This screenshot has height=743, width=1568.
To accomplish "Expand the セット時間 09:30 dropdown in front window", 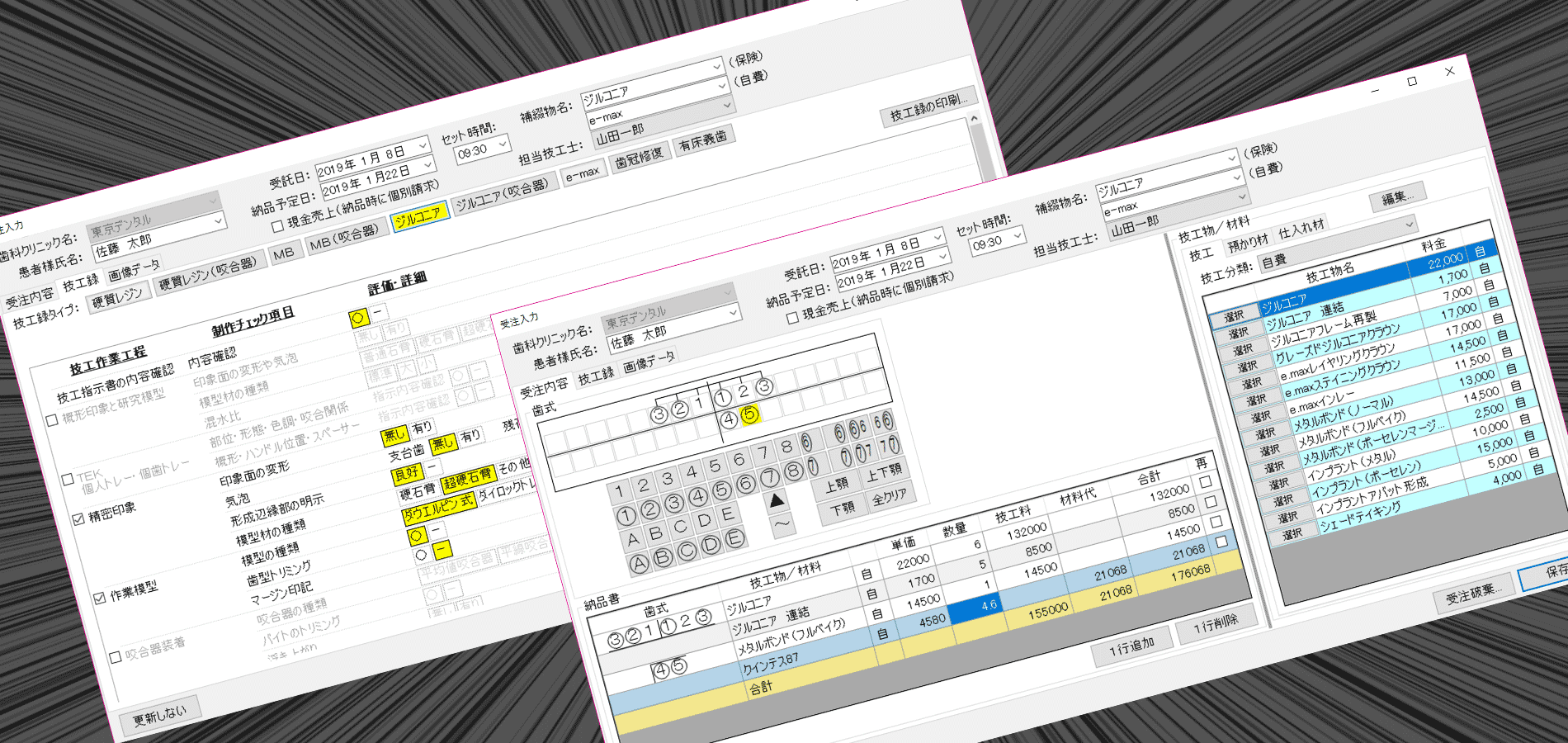I will pyautogui.click(x=1018, y=236).
